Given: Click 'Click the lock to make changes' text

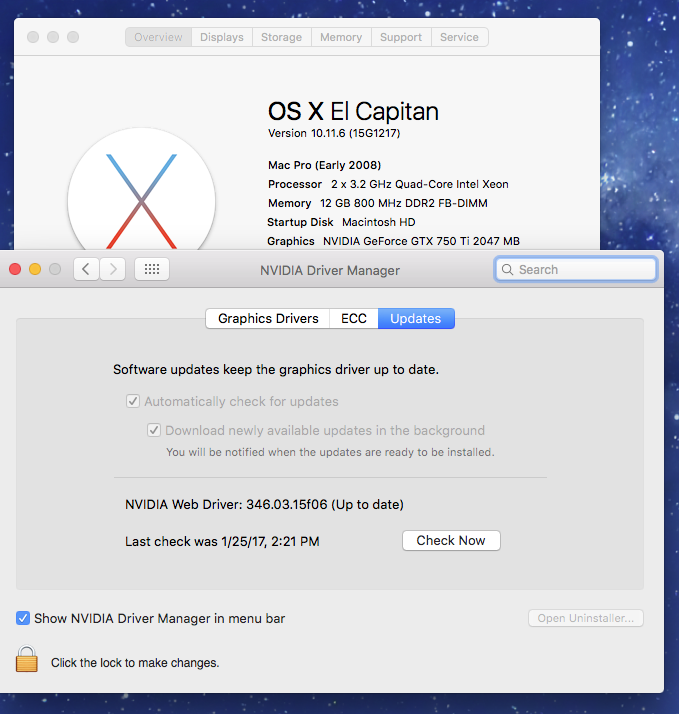Looking at the screenshot, I should (135, 663).
